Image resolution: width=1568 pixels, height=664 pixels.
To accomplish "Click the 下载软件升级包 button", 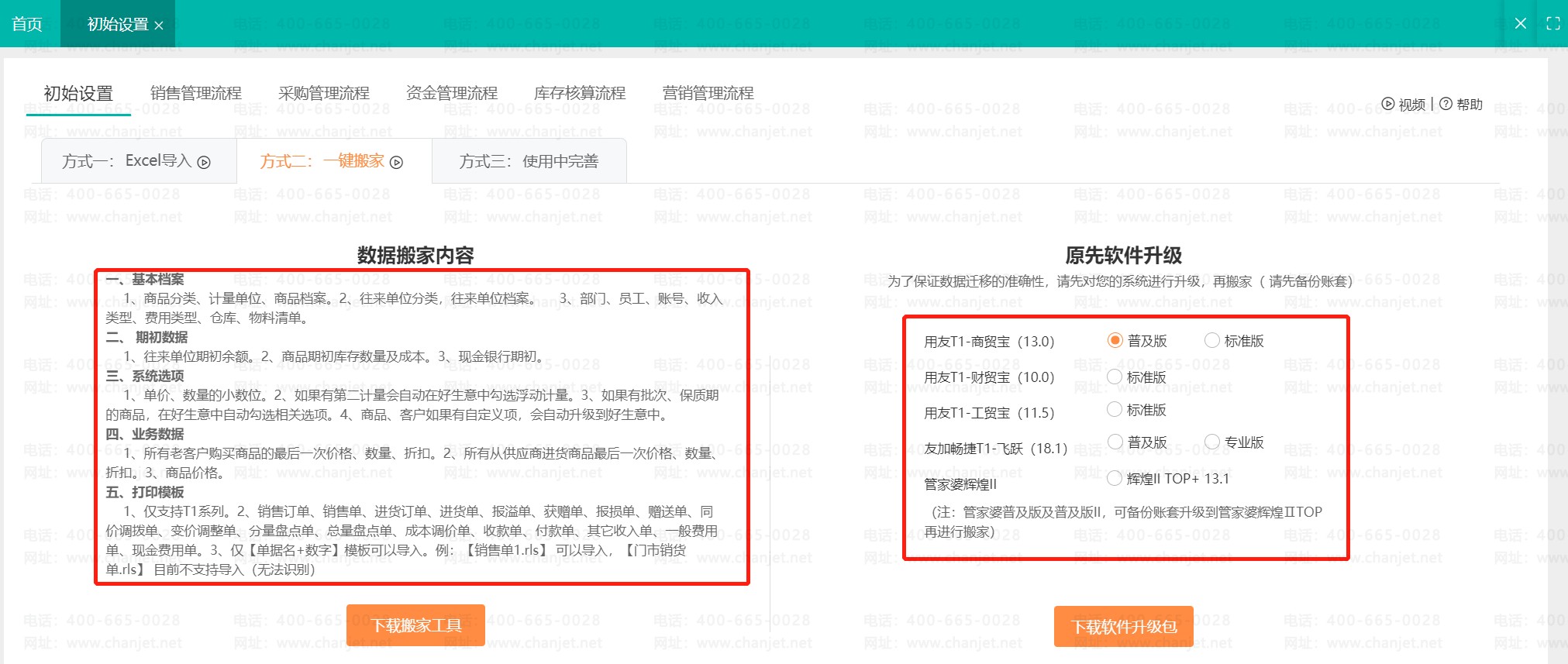I will (1124, 626).
